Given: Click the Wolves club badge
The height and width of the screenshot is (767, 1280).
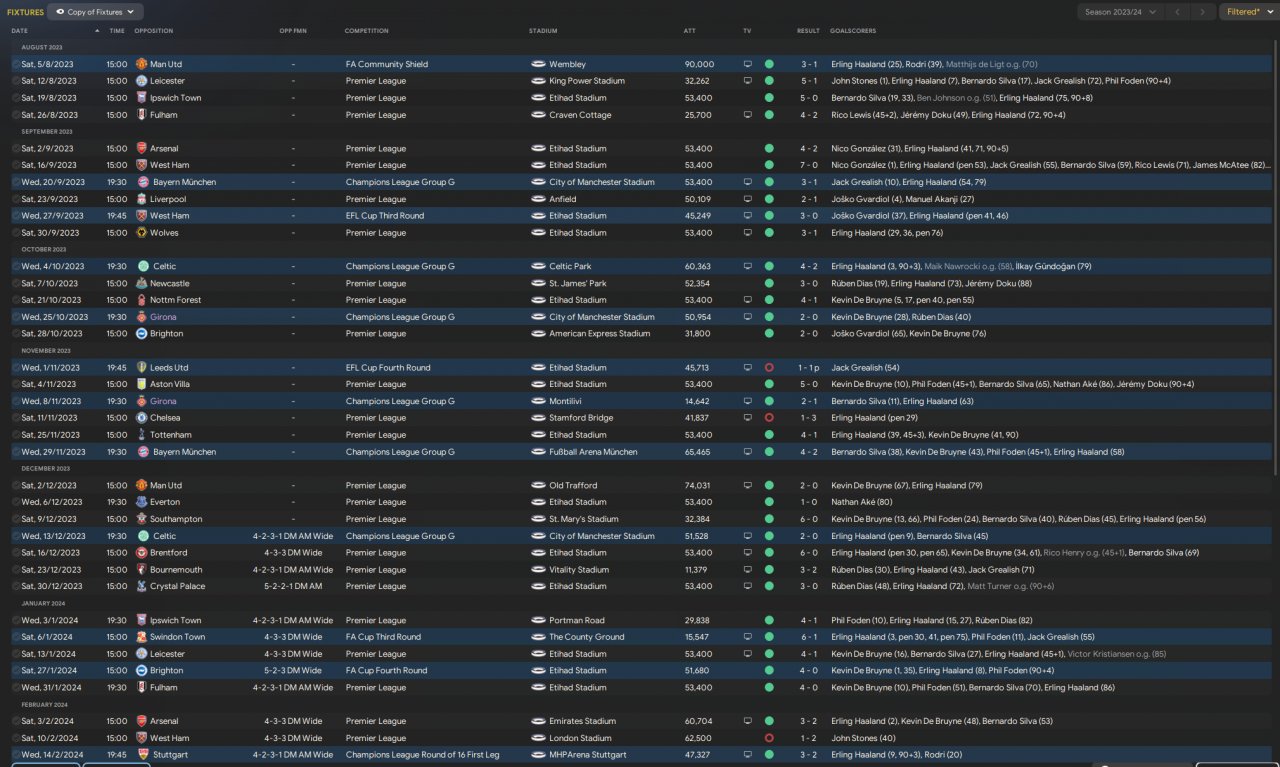Looking at the screenshot, I should (x=142, y=233).
